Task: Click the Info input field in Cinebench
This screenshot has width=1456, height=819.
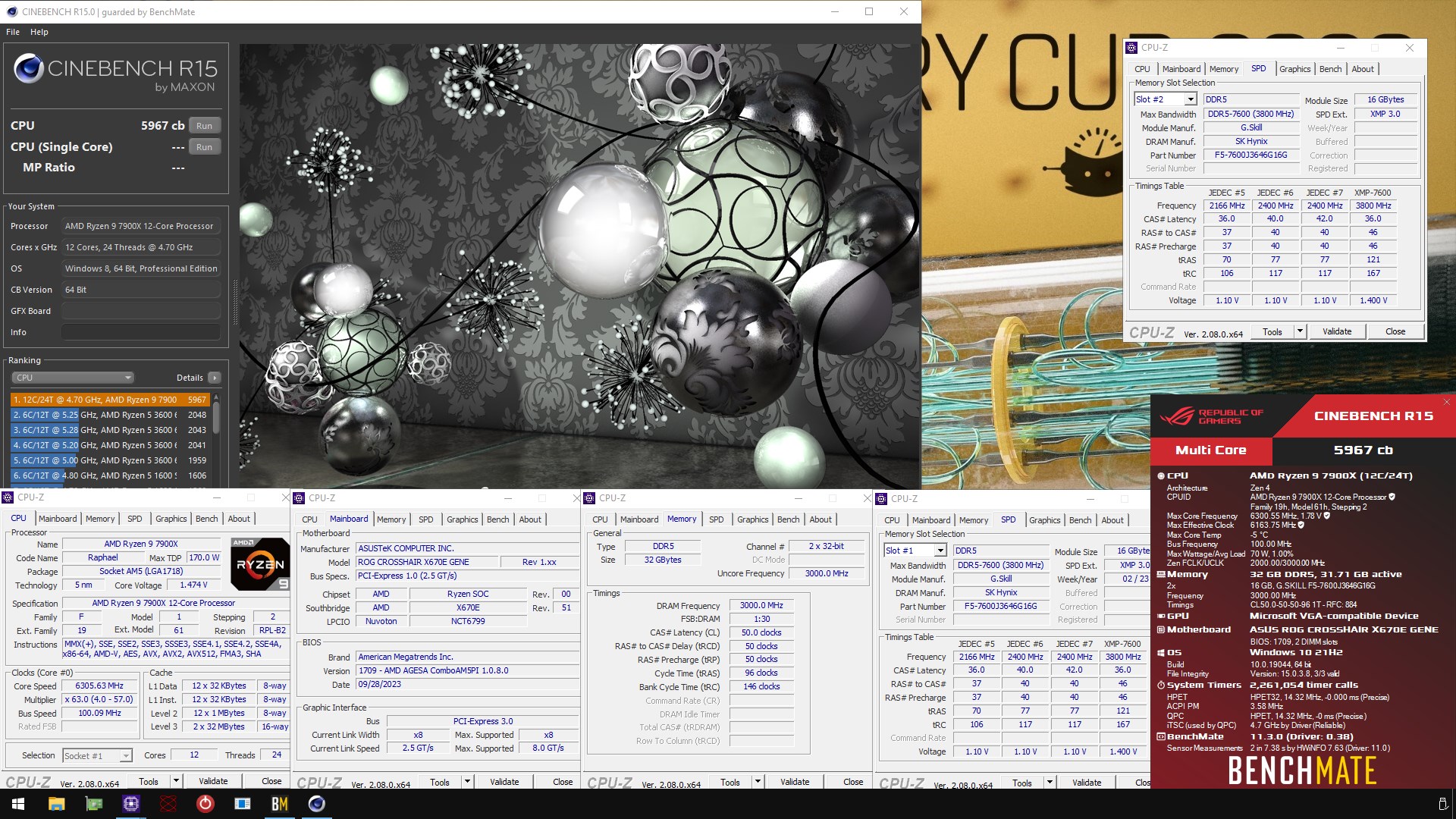Action: point(141,332)
